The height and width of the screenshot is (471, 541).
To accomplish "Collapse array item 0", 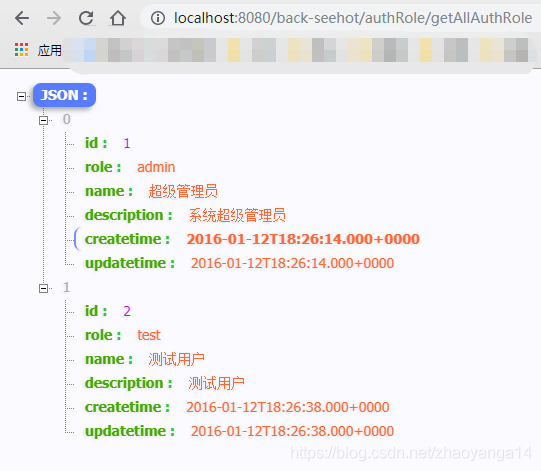I will [x=43, y=120].
